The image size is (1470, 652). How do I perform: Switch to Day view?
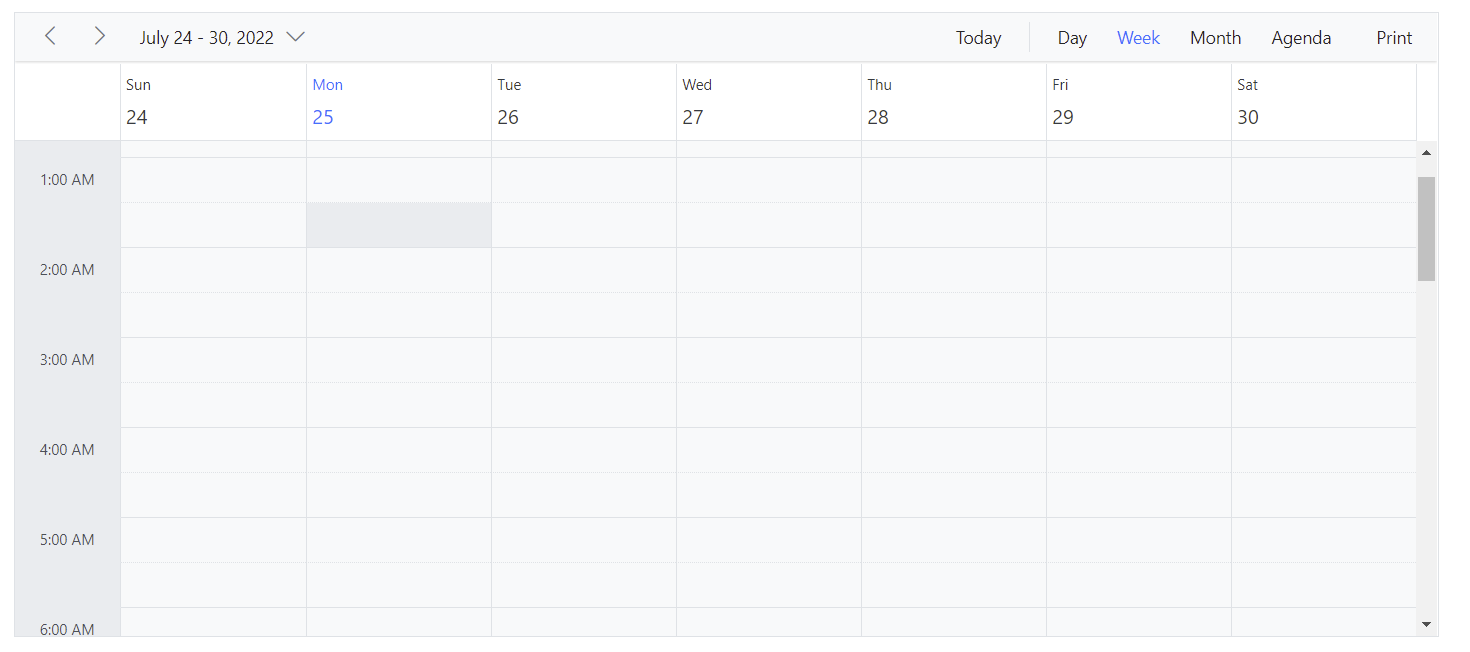[1072, 37]
